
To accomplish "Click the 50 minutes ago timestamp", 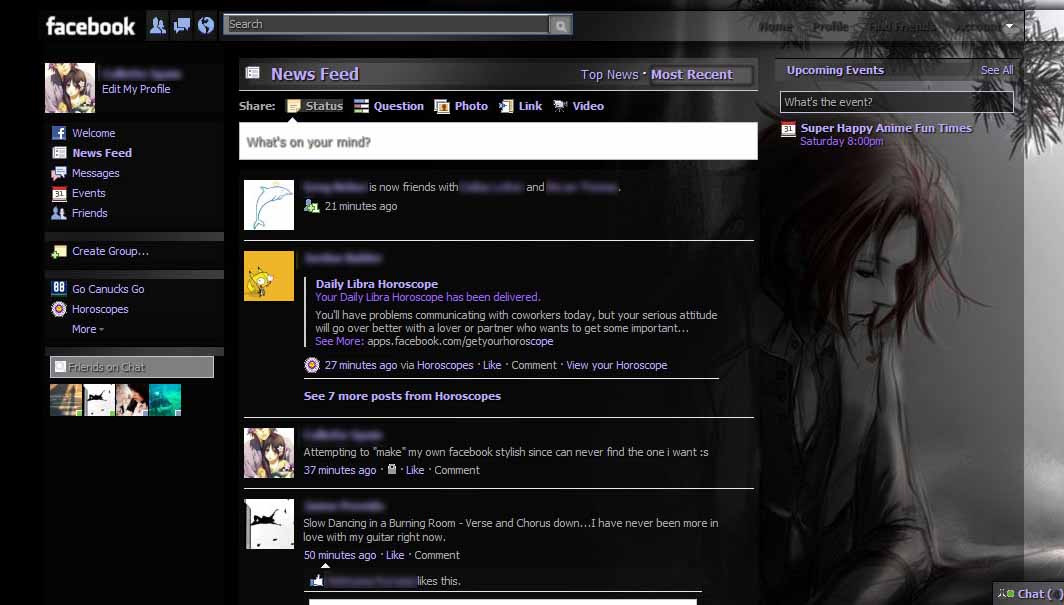I will pyautogui.click(x=339, y=555).
